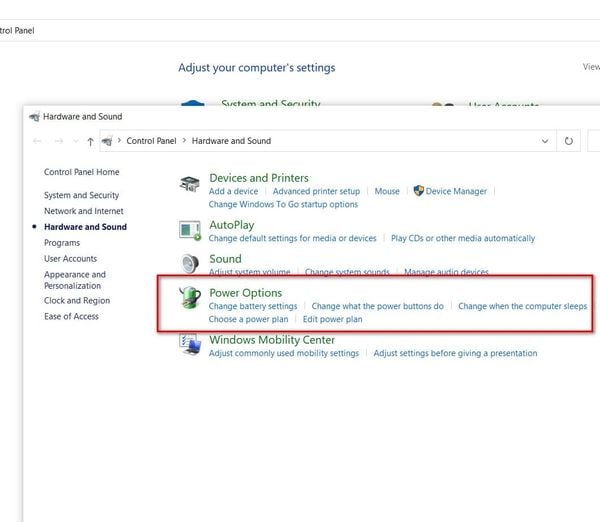Go back using the Back arrow
Screen dimensions: 600x522
click(x=38, y=141)
